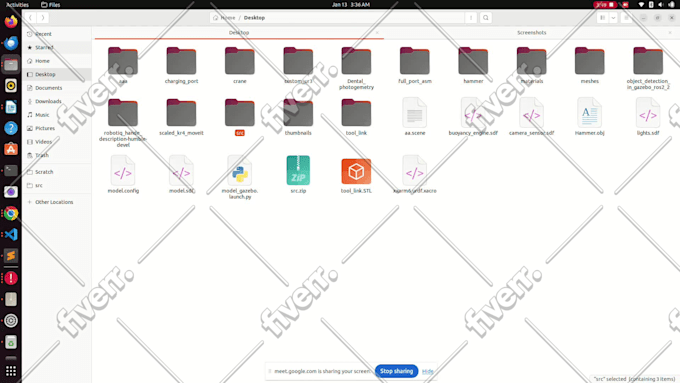The image size is (680, 383).
Task: Open Home in sidebar
Action: coord(56,61)
